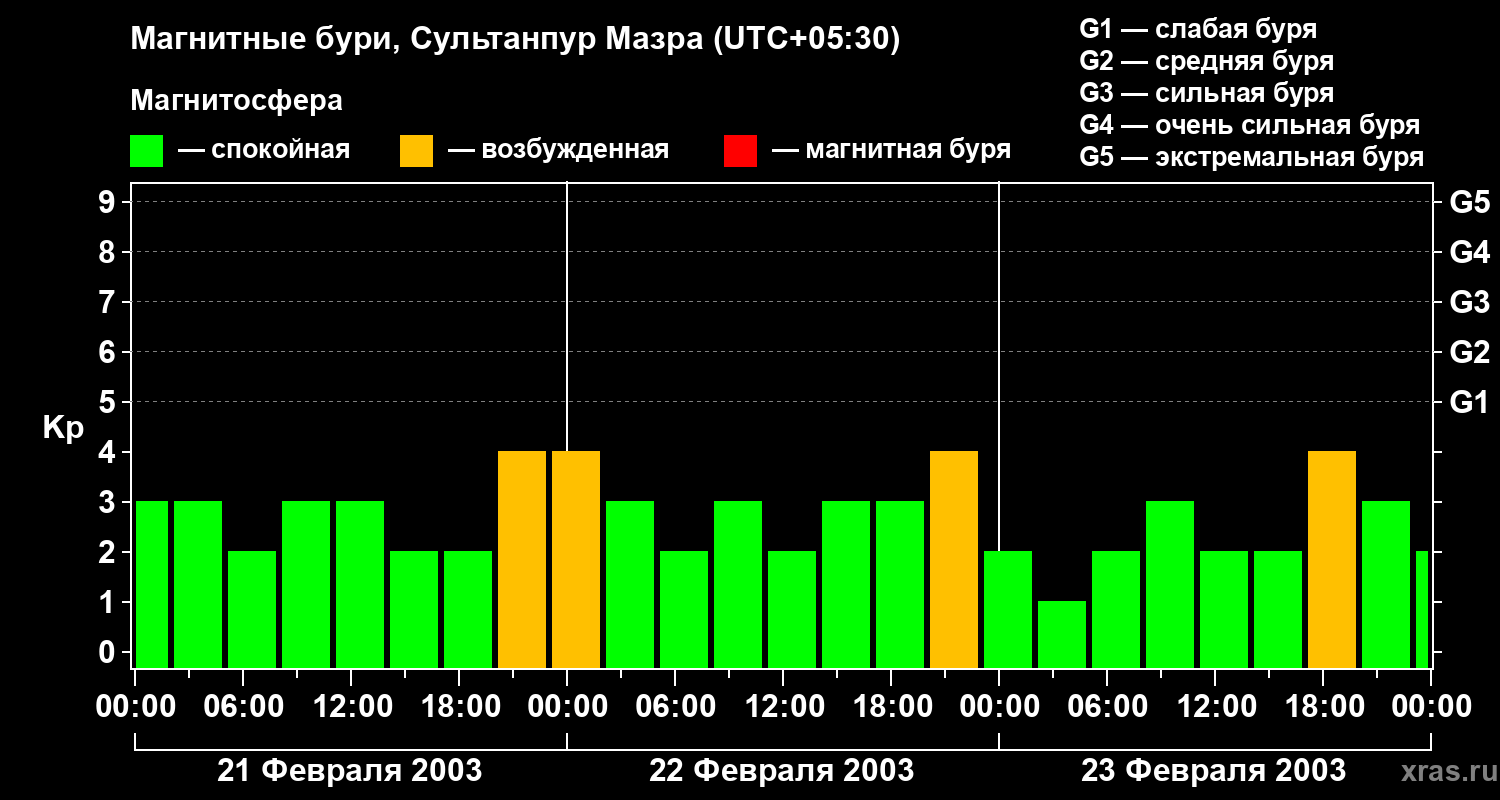
Task: Click the 'G2' label on the right axis
Action: 1469,352
